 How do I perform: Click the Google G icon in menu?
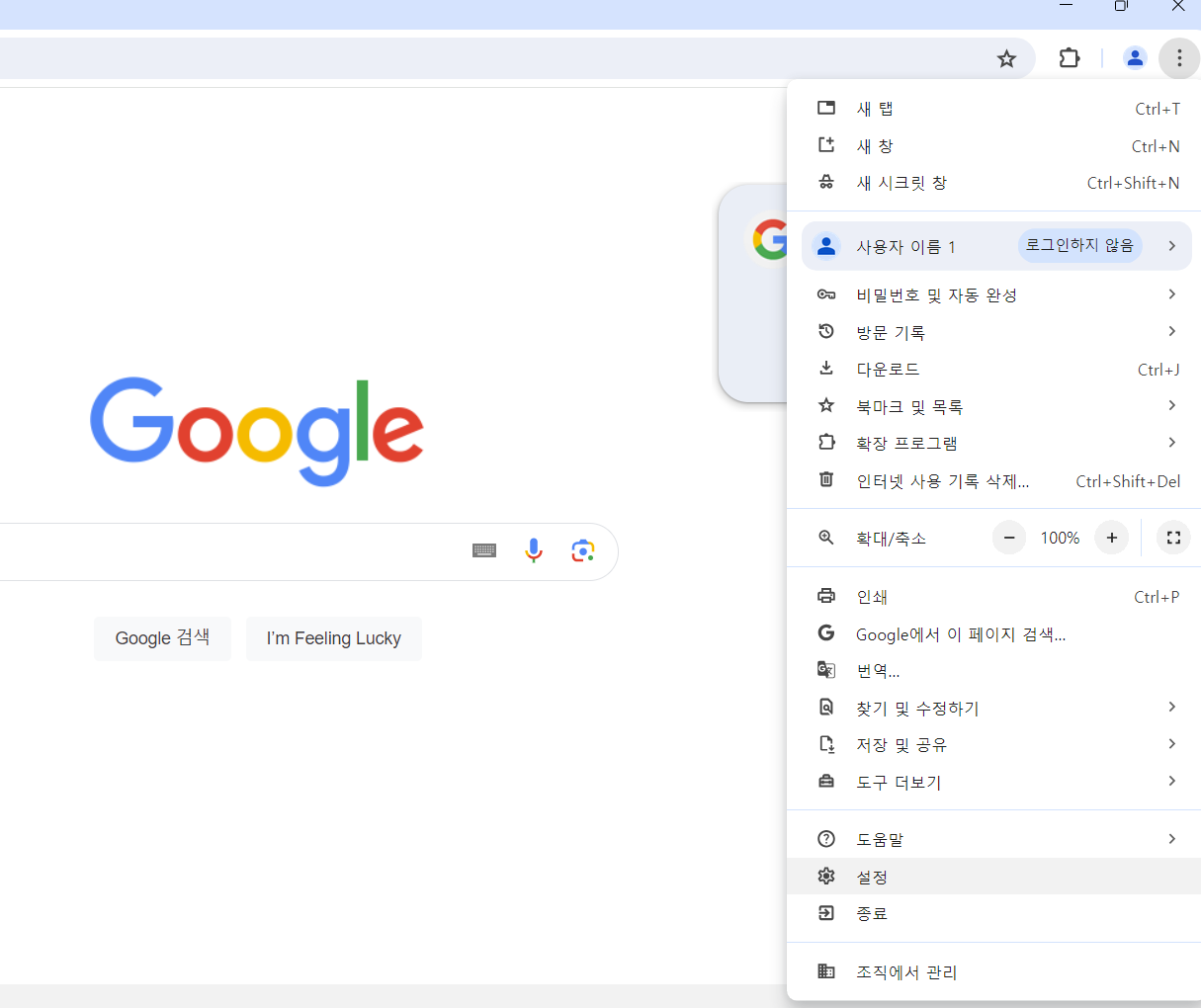[826, 633]
